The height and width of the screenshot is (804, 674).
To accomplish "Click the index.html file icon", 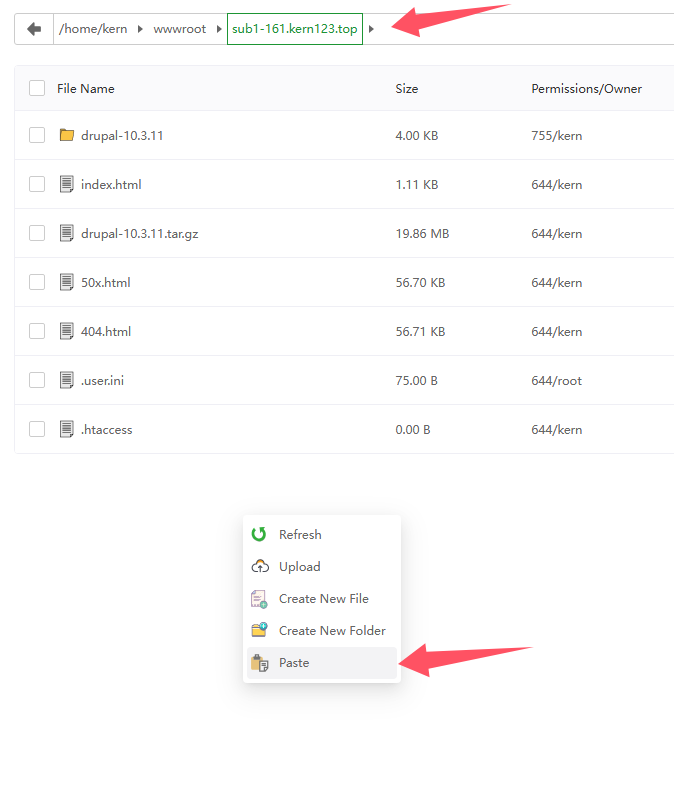I will (x=67, y=184).
